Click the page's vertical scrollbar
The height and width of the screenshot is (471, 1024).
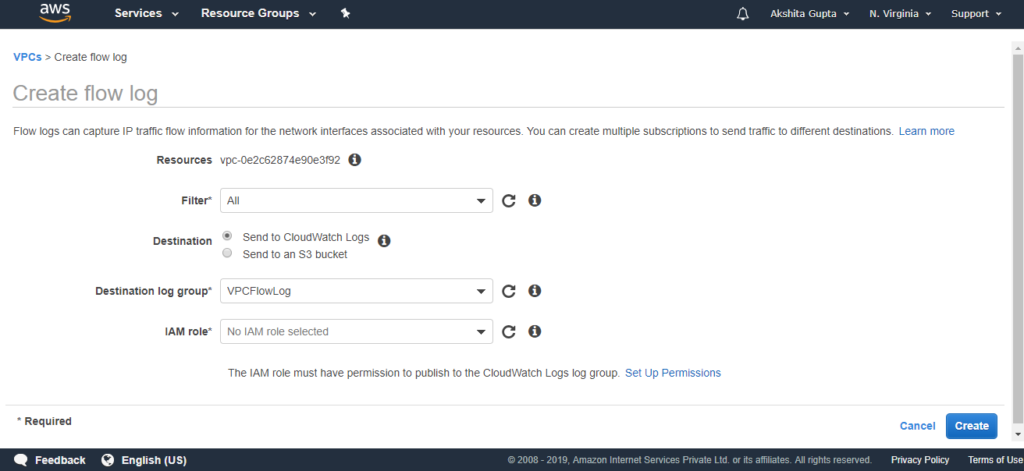pyautogui.click(x=1017, y=238)
